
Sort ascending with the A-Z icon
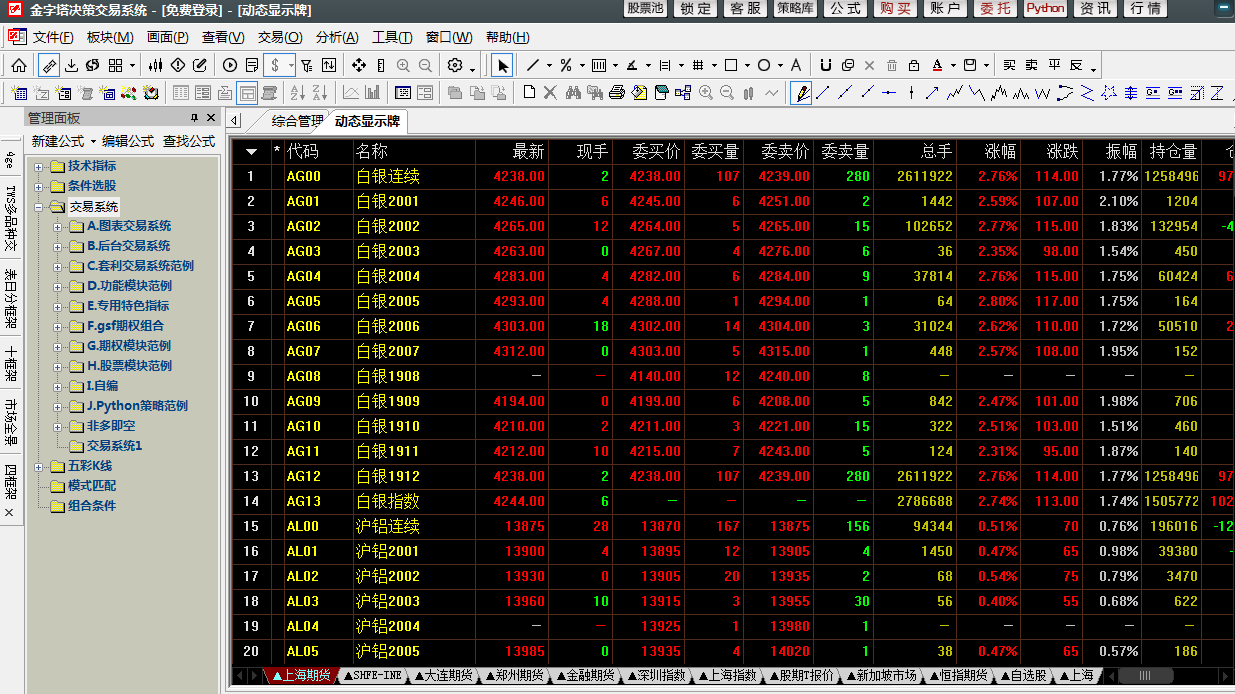coord(297,93)
